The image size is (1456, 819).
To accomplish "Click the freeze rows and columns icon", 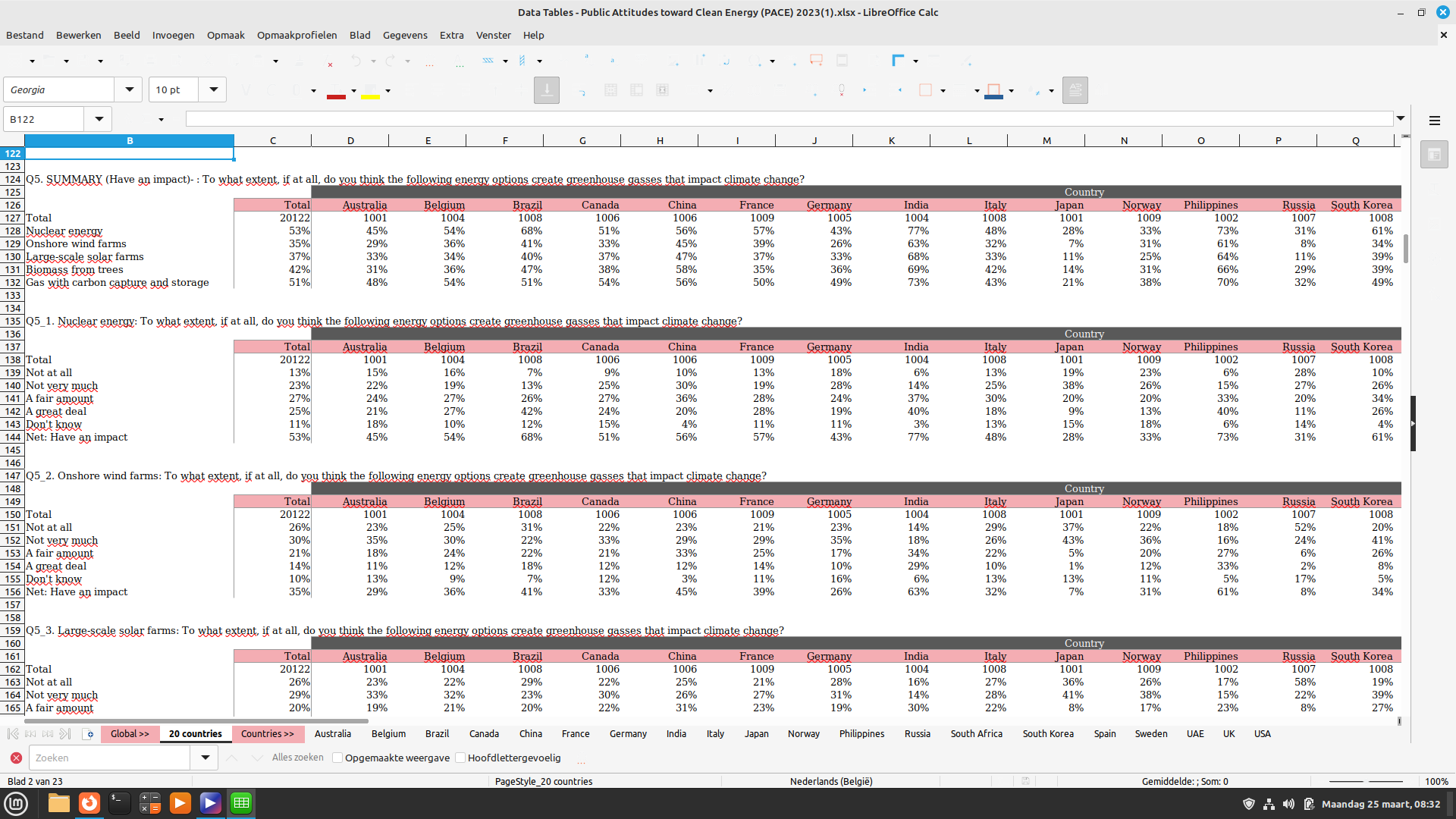I will coord(899,61).
